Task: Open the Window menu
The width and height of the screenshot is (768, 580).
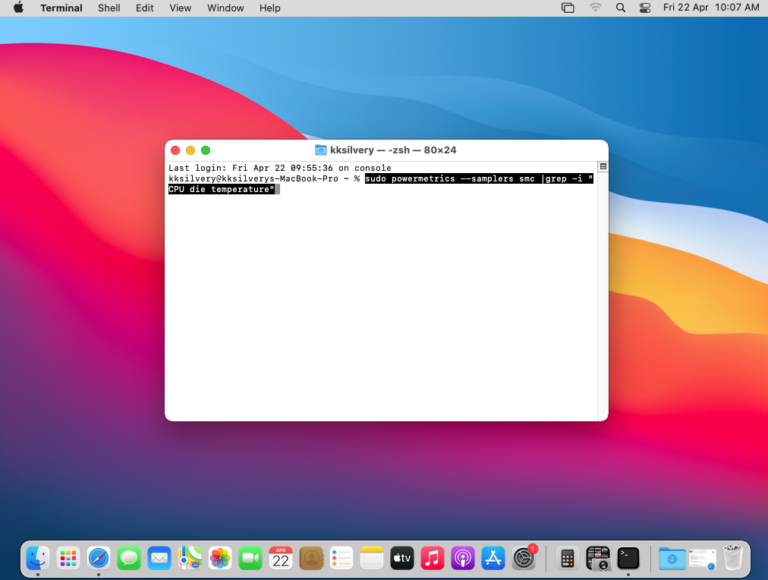Action: tap(225, 8)
